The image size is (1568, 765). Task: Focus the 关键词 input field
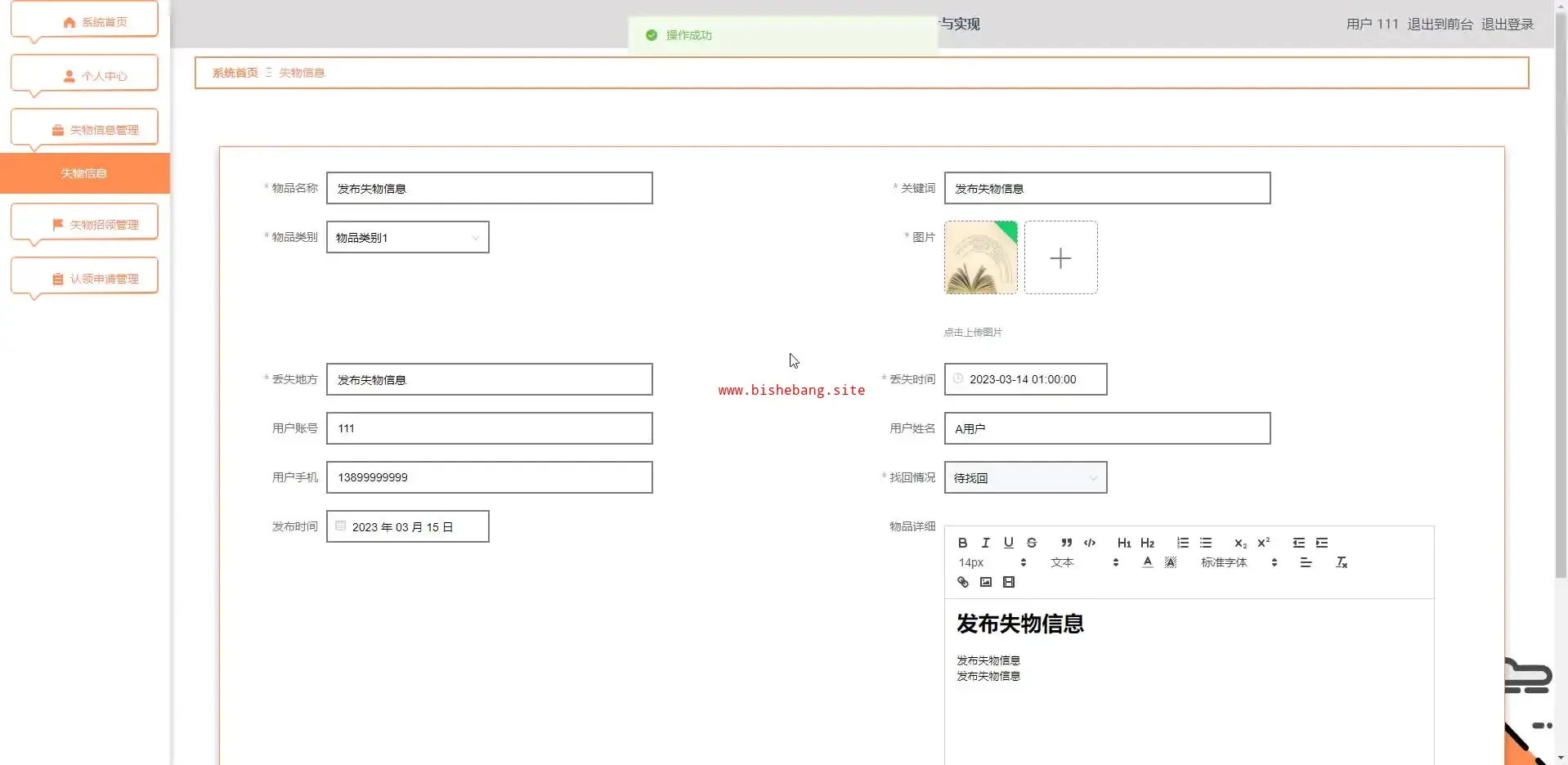click(x=1108, y=188)
